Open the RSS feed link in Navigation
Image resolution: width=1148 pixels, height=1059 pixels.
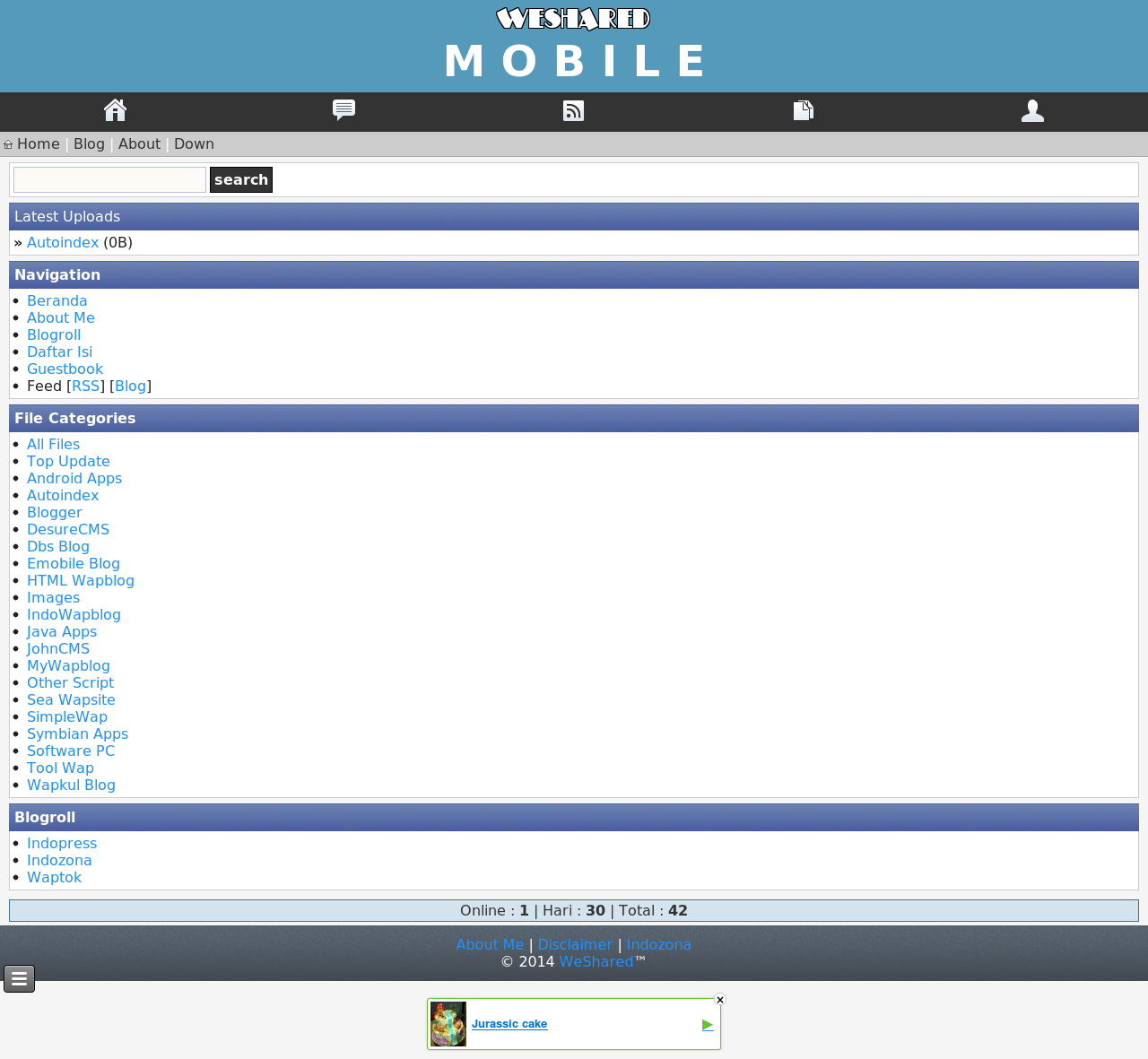tap(86, 386)
